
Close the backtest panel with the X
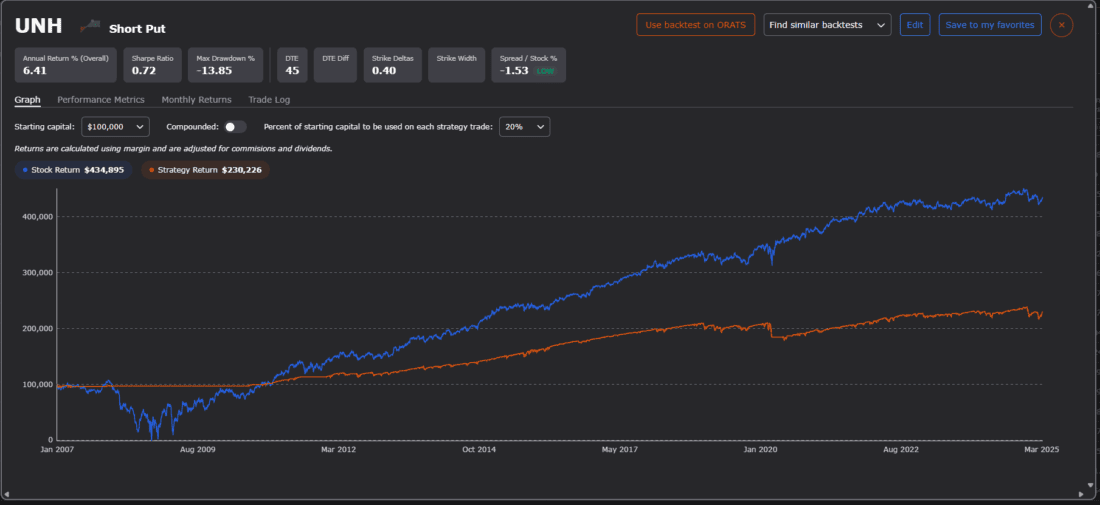tap(1061, 25)
